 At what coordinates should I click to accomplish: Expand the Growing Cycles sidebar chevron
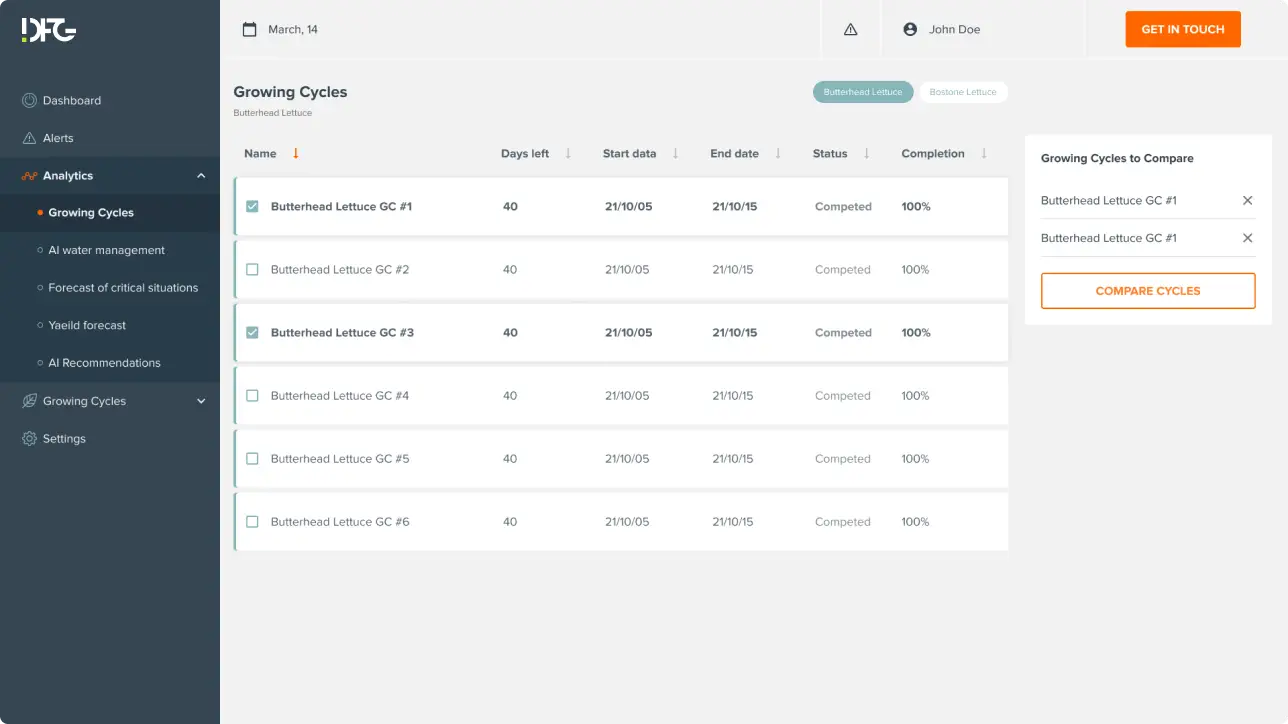(x=201, y=401)
